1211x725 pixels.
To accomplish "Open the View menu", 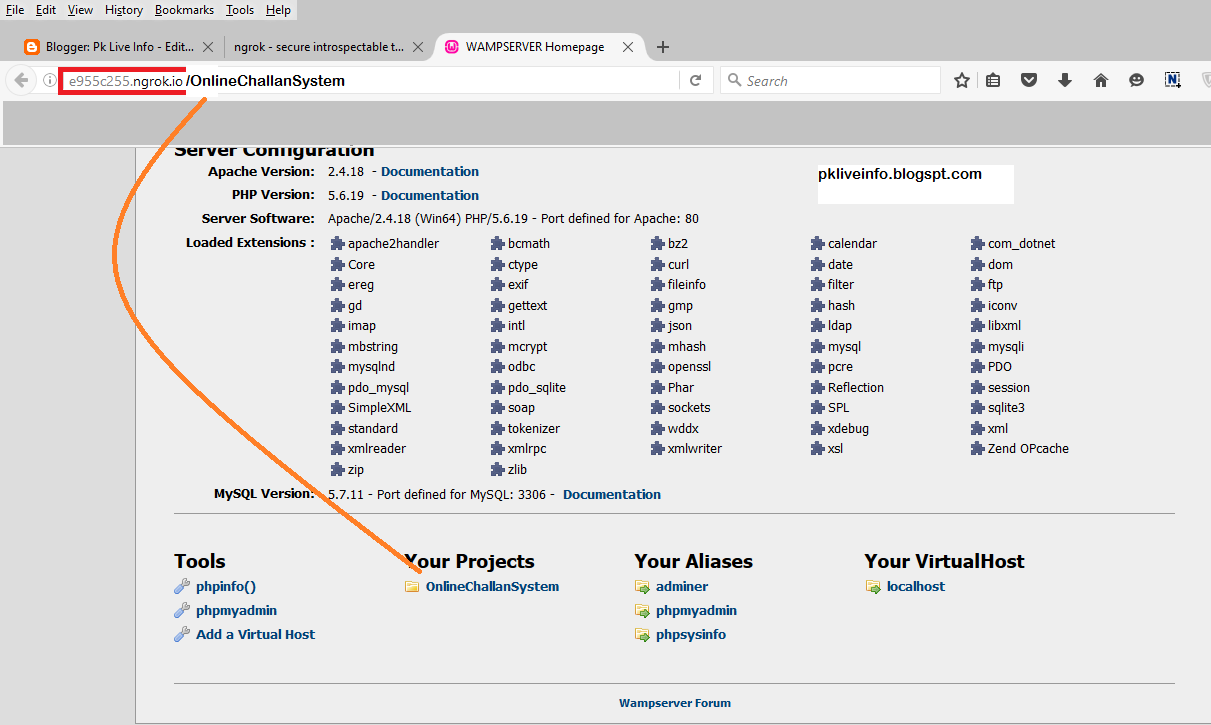I will (x=80, y=10).
